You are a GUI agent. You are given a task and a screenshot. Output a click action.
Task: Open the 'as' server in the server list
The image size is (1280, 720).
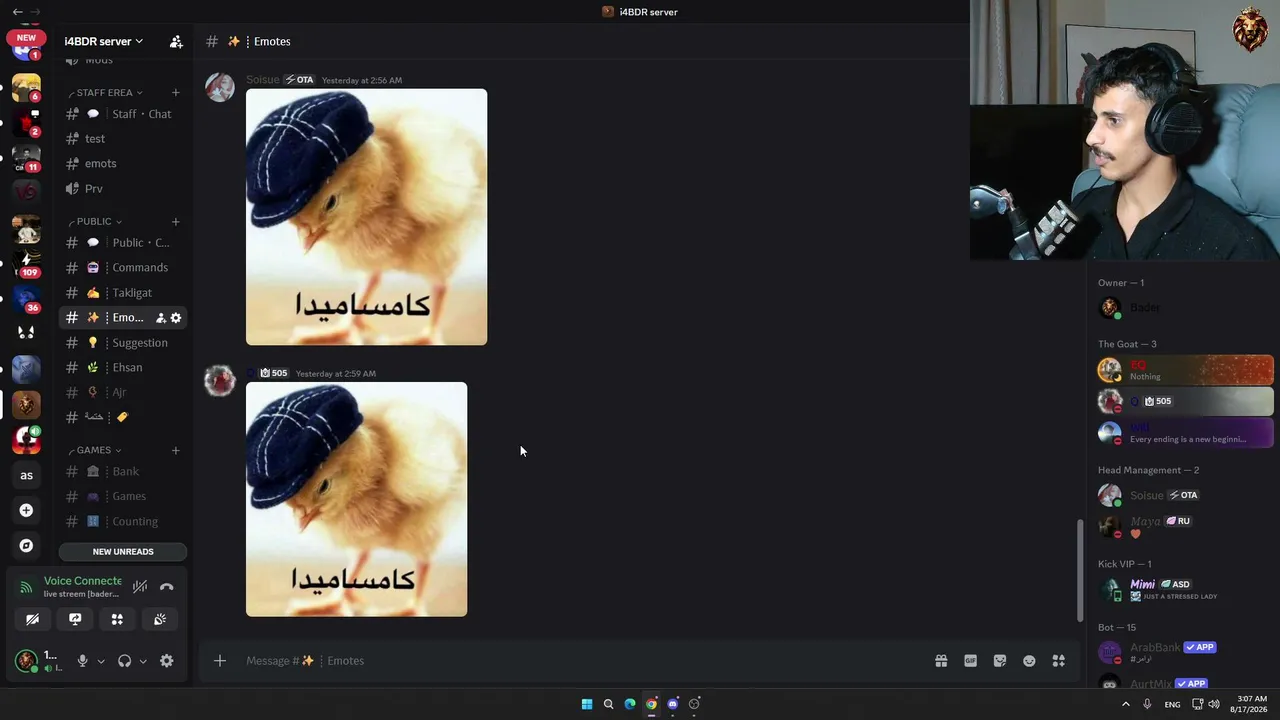(26, 476)
